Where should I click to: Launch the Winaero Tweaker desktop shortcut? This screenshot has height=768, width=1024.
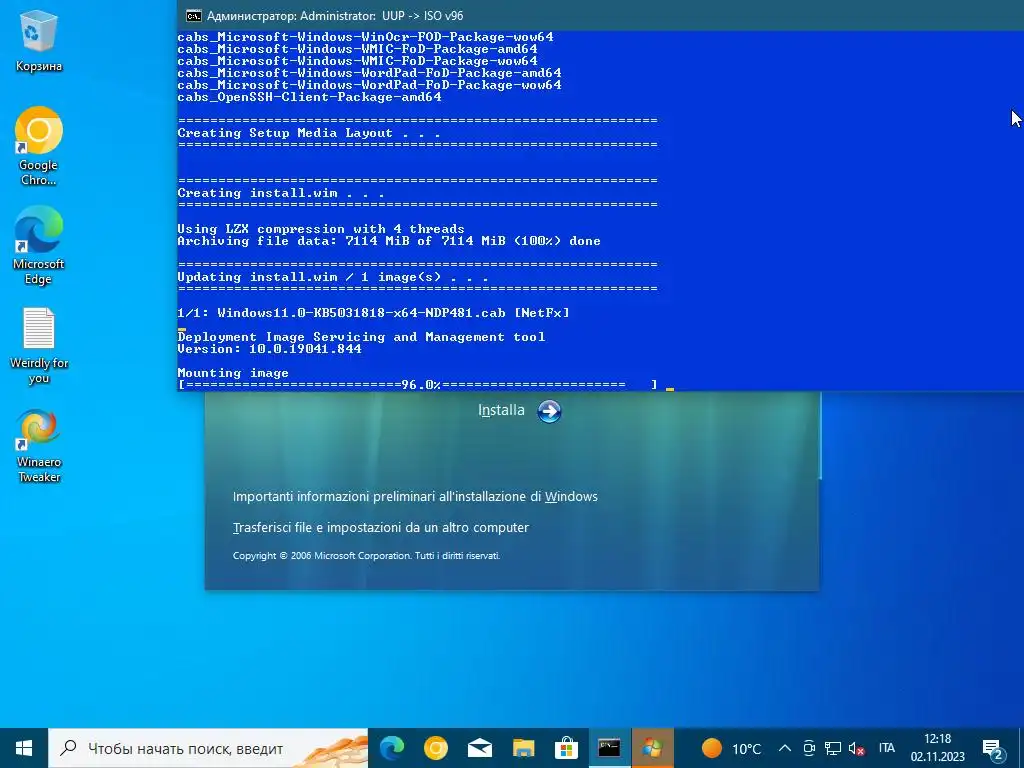[x=39, y=446]
